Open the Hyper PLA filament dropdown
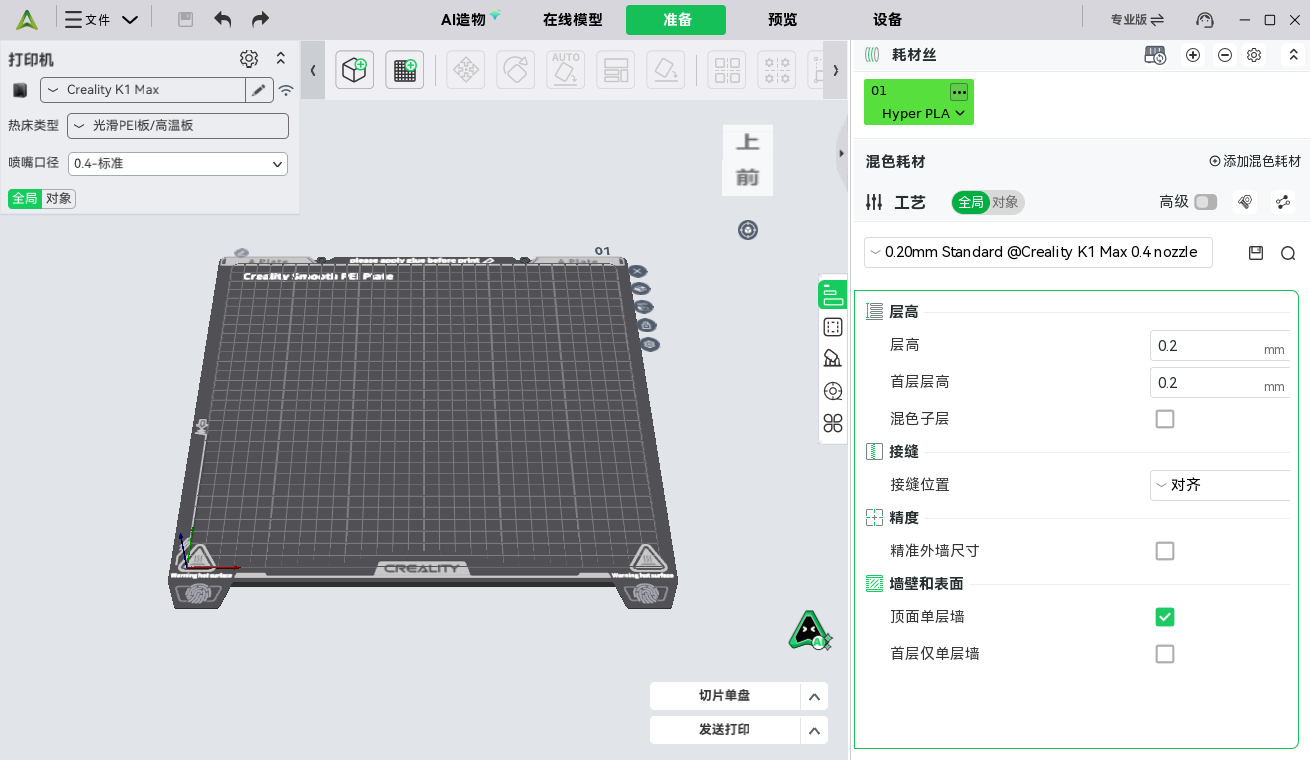This screenshot has height=760, width=1310. coord(923,114)
